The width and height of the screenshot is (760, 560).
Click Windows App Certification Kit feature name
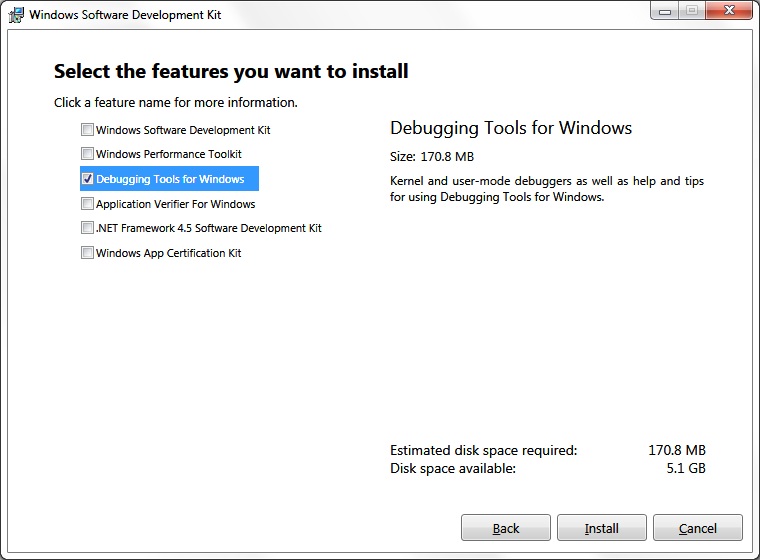(x=169, y=253)
